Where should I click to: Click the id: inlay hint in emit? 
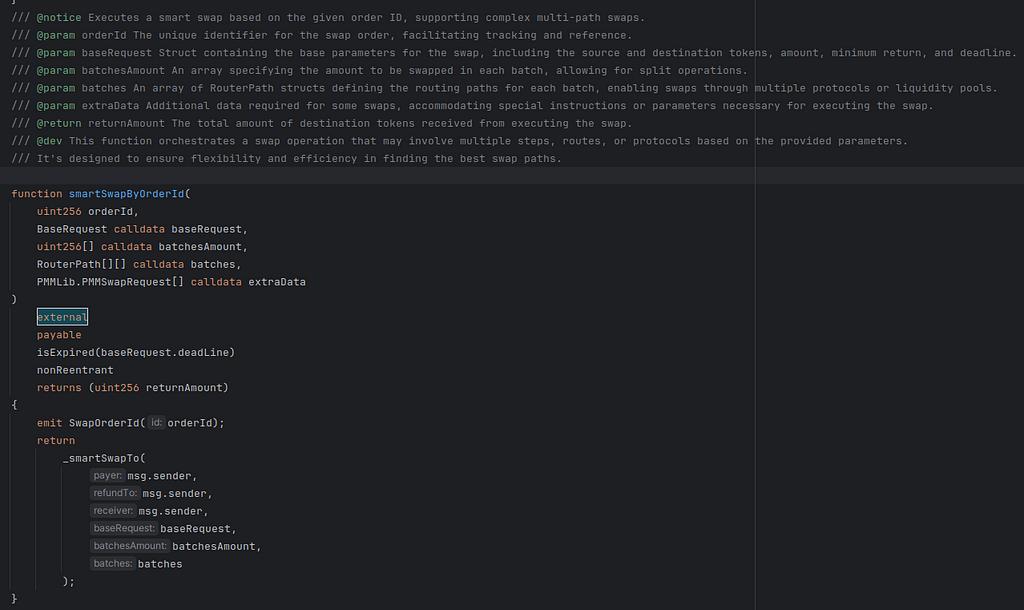click(156, 423)
